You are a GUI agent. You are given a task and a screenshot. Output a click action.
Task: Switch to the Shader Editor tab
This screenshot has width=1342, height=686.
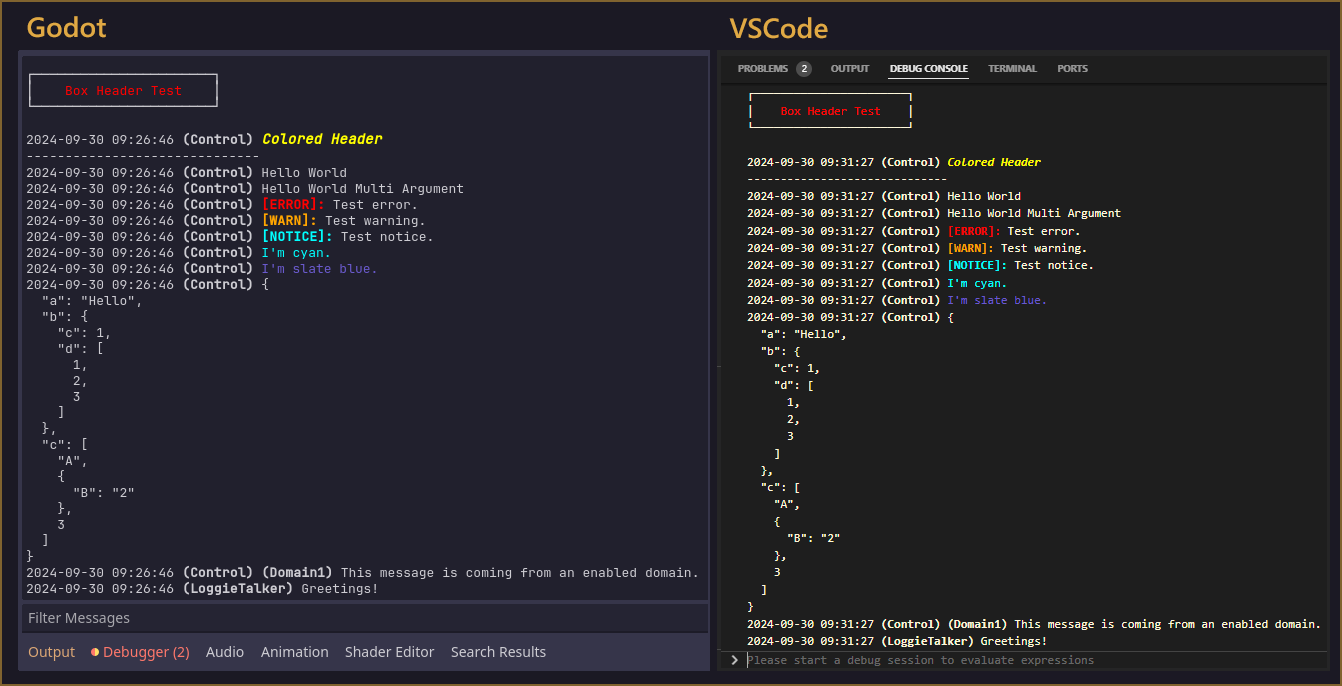(390, 652)
